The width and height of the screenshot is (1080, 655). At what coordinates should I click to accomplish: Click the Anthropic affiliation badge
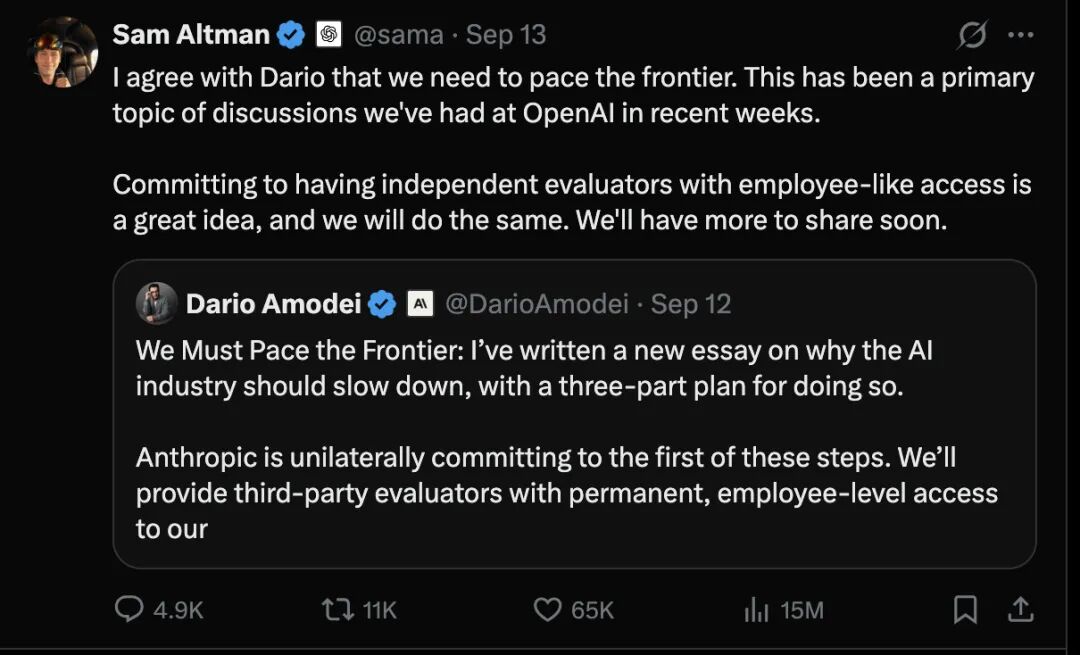(420, 304)
